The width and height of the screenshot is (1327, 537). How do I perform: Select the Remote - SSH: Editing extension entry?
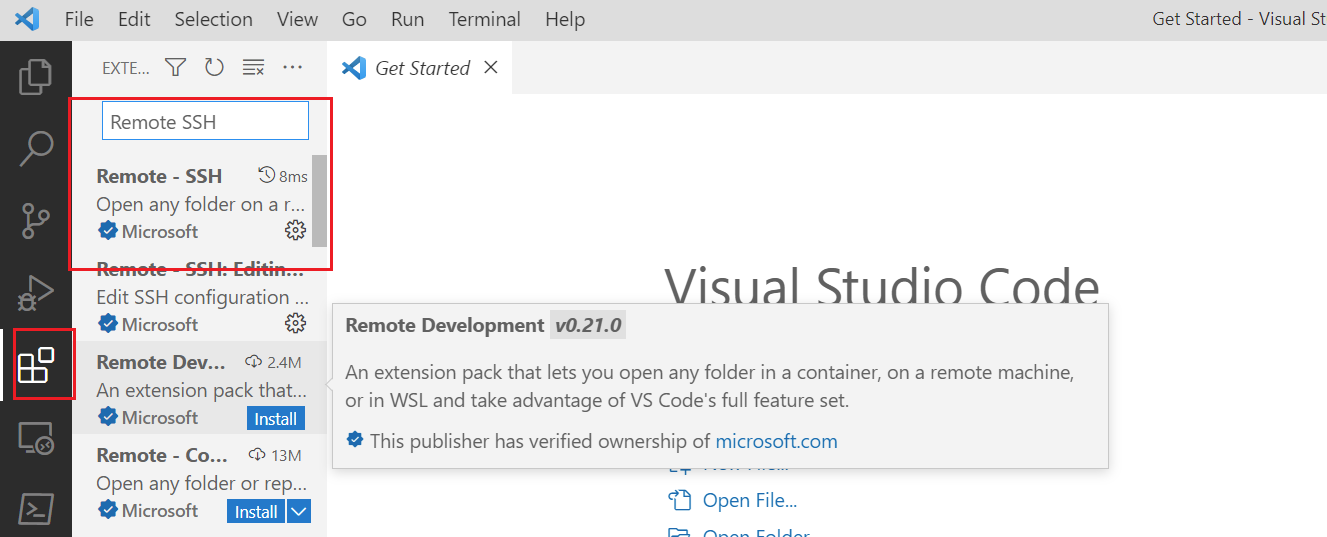click(200, 296)
